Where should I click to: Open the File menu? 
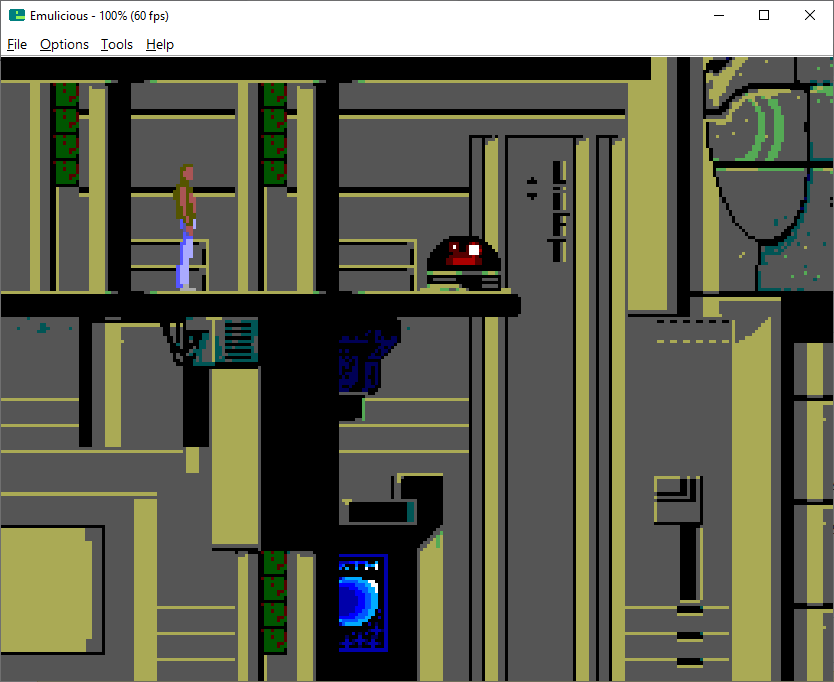16,44
